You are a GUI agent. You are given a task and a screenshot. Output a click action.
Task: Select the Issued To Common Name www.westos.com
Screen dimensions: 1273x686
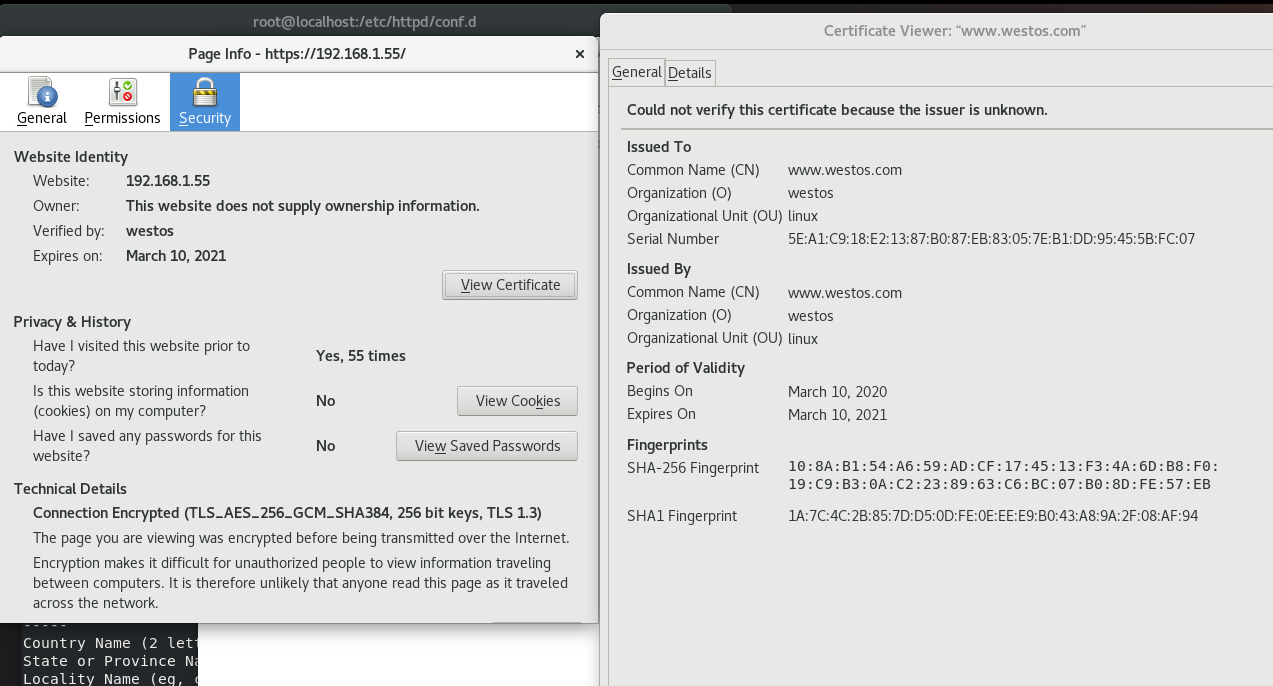coord(845,170)
